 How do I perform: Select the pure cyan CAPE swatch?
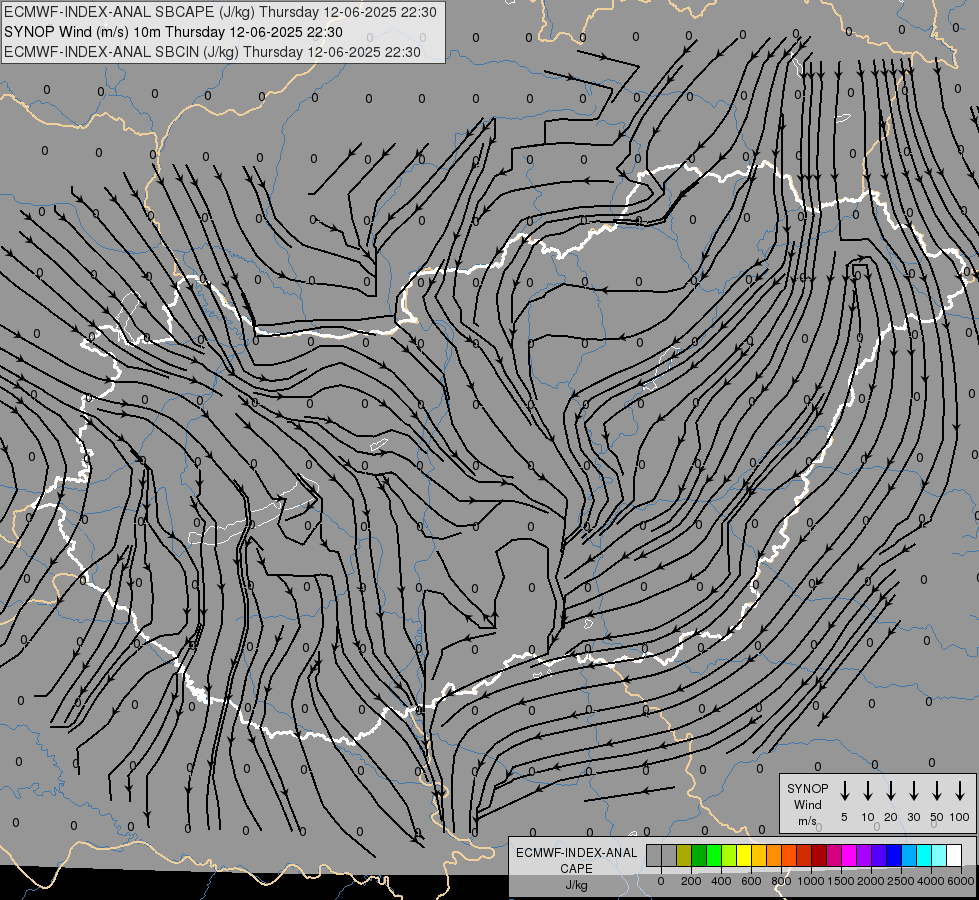[x=924, y=855]
